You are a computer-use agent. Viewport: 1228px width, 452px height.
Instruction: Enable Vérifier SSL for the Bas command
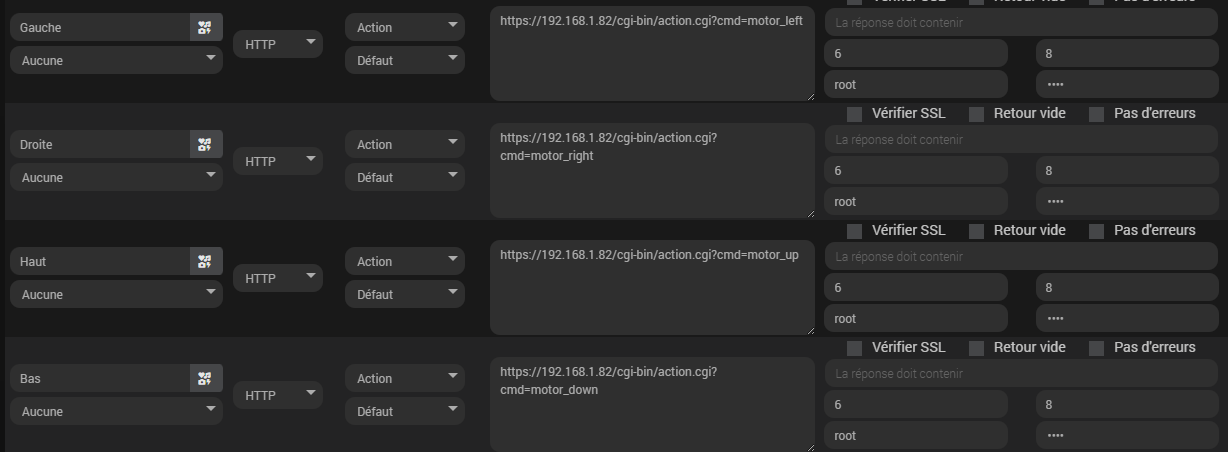coord(854,348)
